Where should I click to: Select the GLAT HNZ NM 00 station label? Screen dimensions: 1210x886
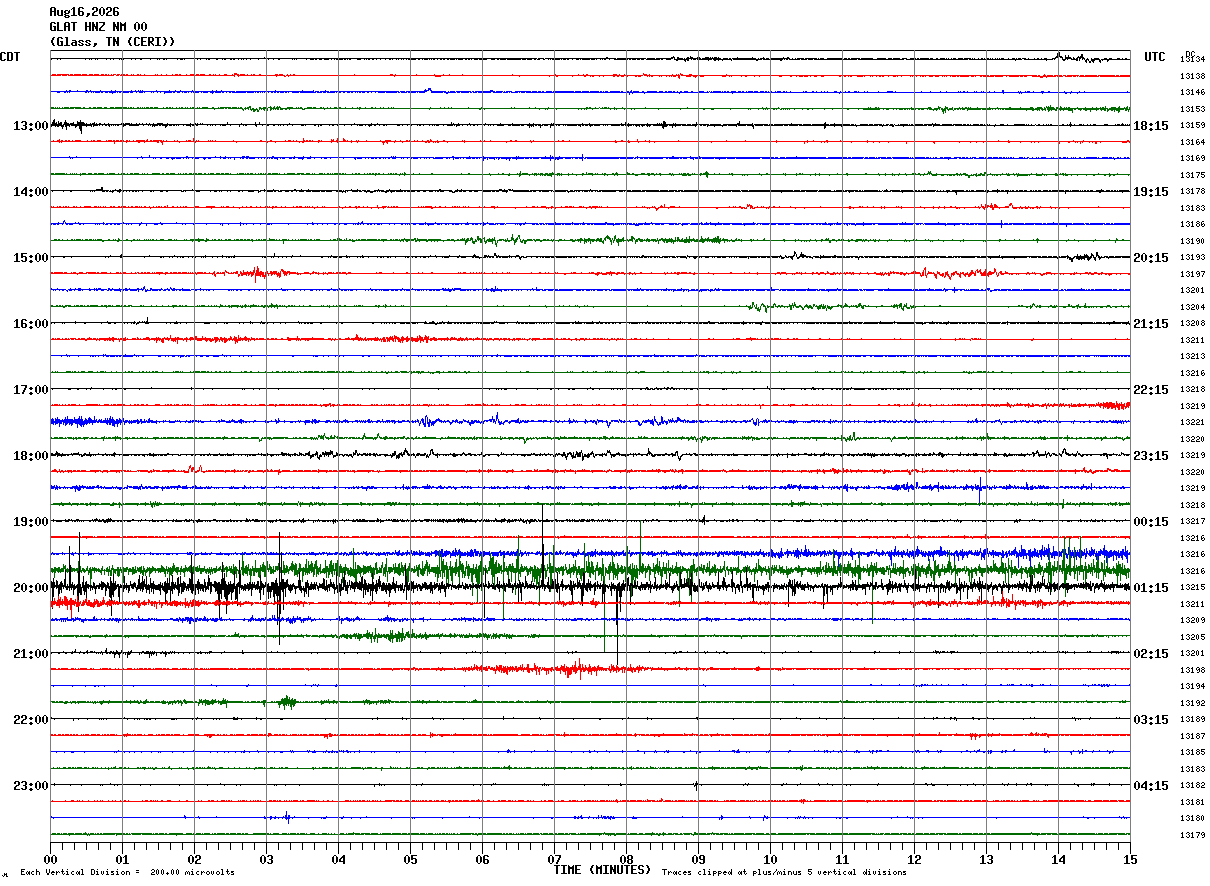99,27
